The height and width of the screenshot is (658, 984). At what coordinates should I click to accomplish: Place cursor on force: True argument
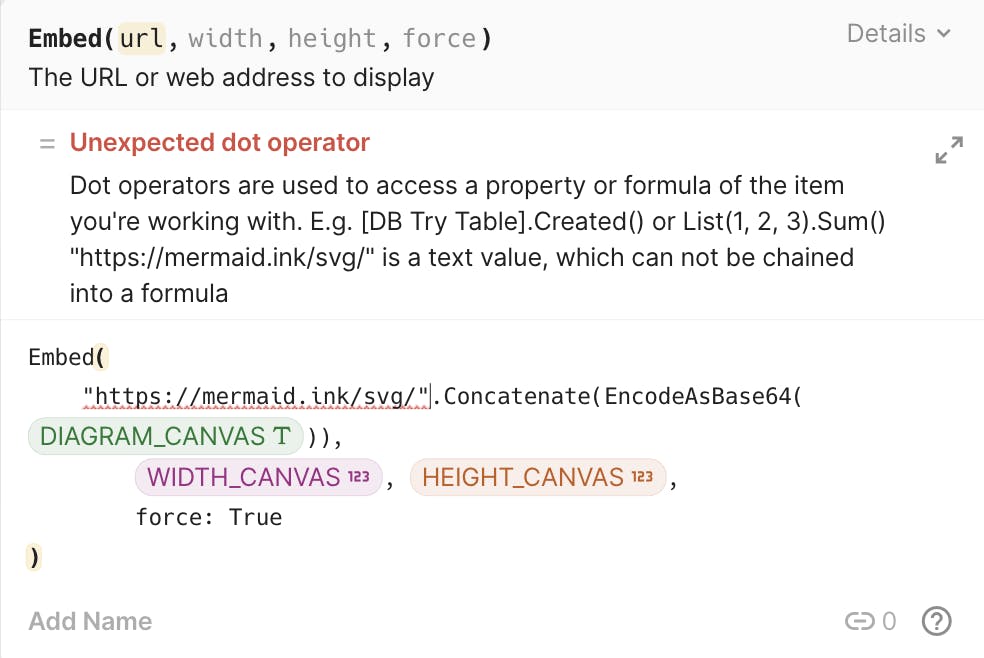point(209,517)
